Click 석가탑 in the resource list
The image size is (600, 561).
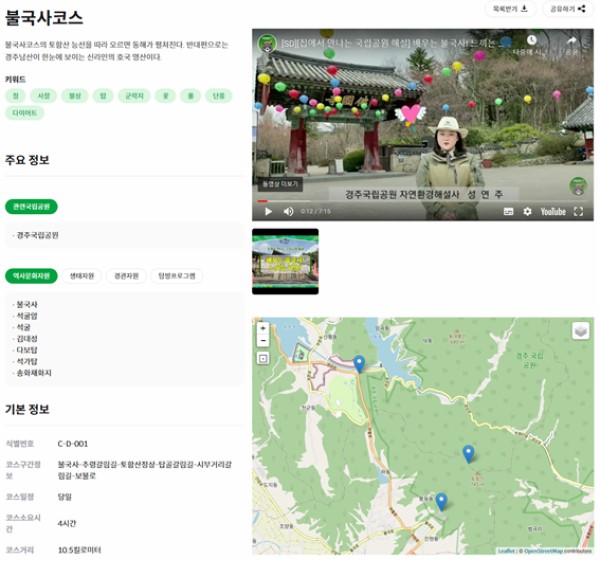(27, 362)
